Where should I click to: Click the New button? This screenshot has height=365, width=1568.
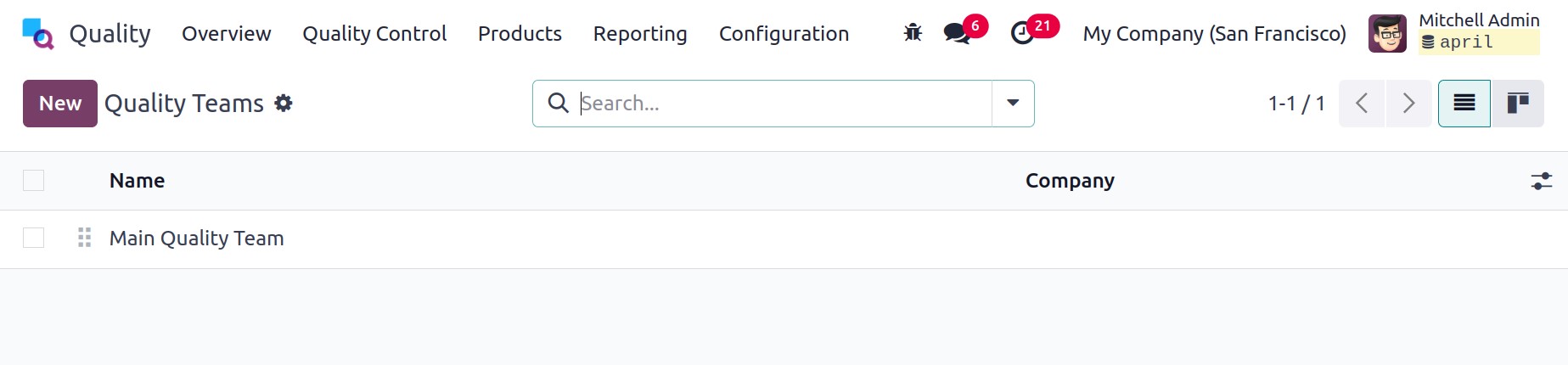tap(60, 104)
